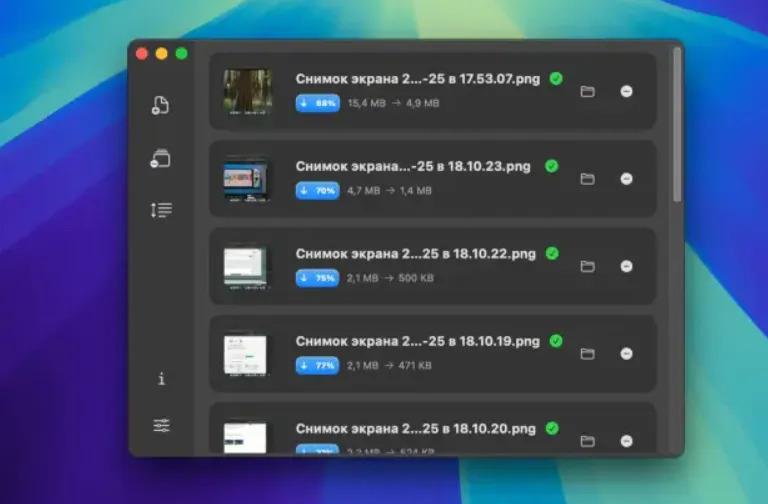This screenshot has width=768, height=504.
Task: Open the settings sliders icon in sidebar
Action: point(162,425)
